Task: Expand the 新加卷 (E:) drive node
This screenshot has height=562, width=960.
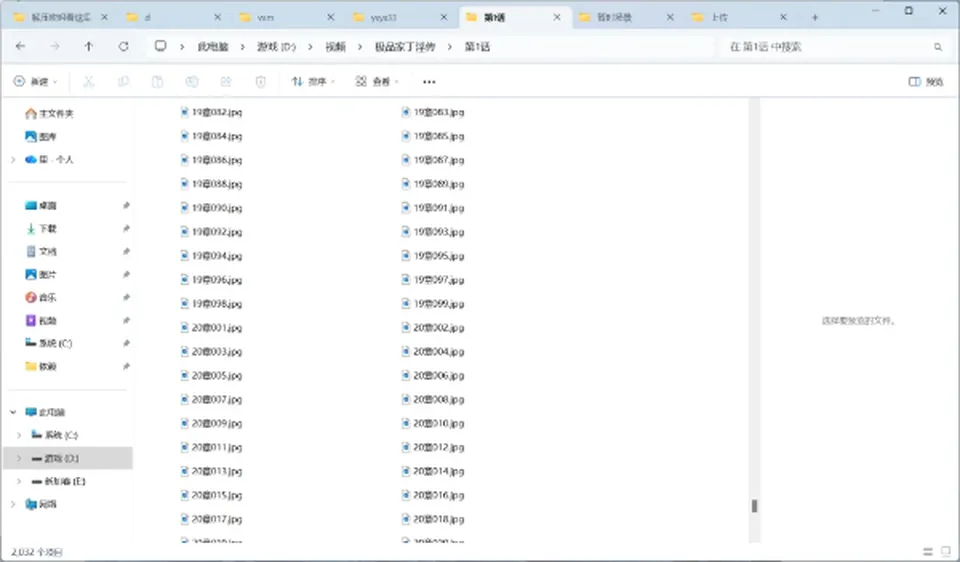Action: click(19, 481)
